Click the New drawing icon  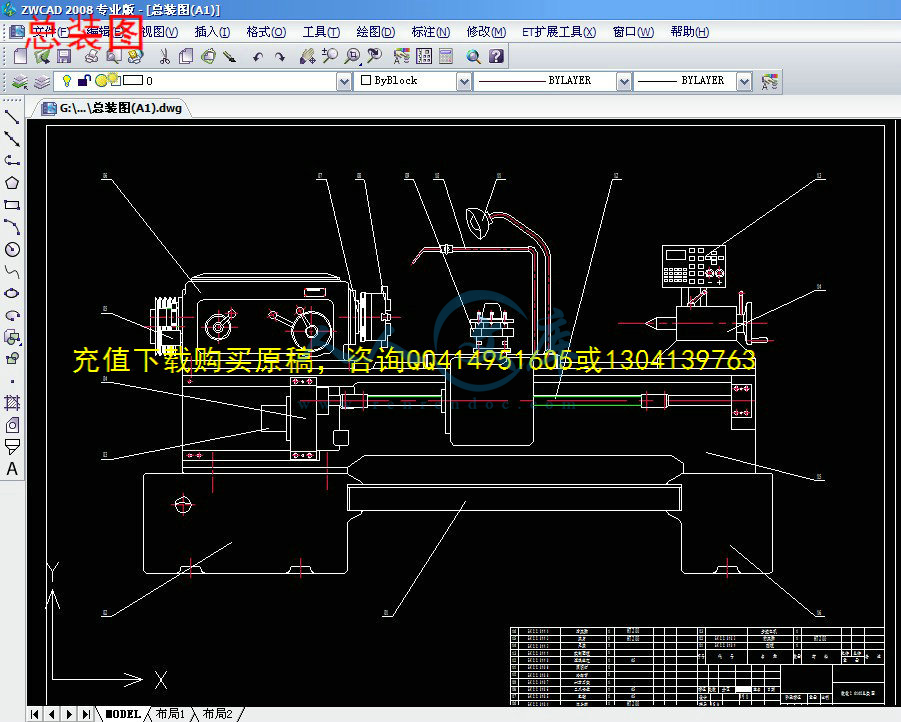tap(20, 56)
